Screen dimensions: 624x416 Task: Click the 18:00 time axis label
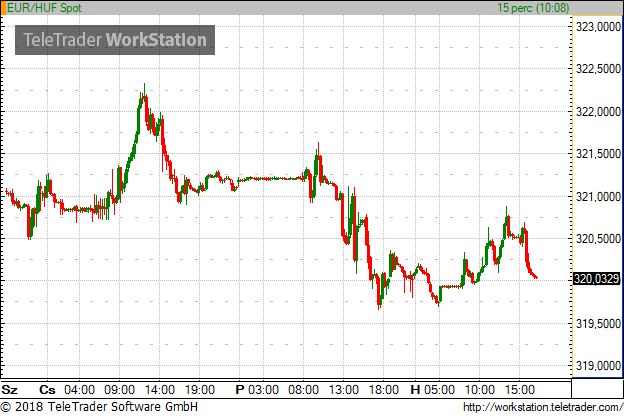[x=384, y=389]
